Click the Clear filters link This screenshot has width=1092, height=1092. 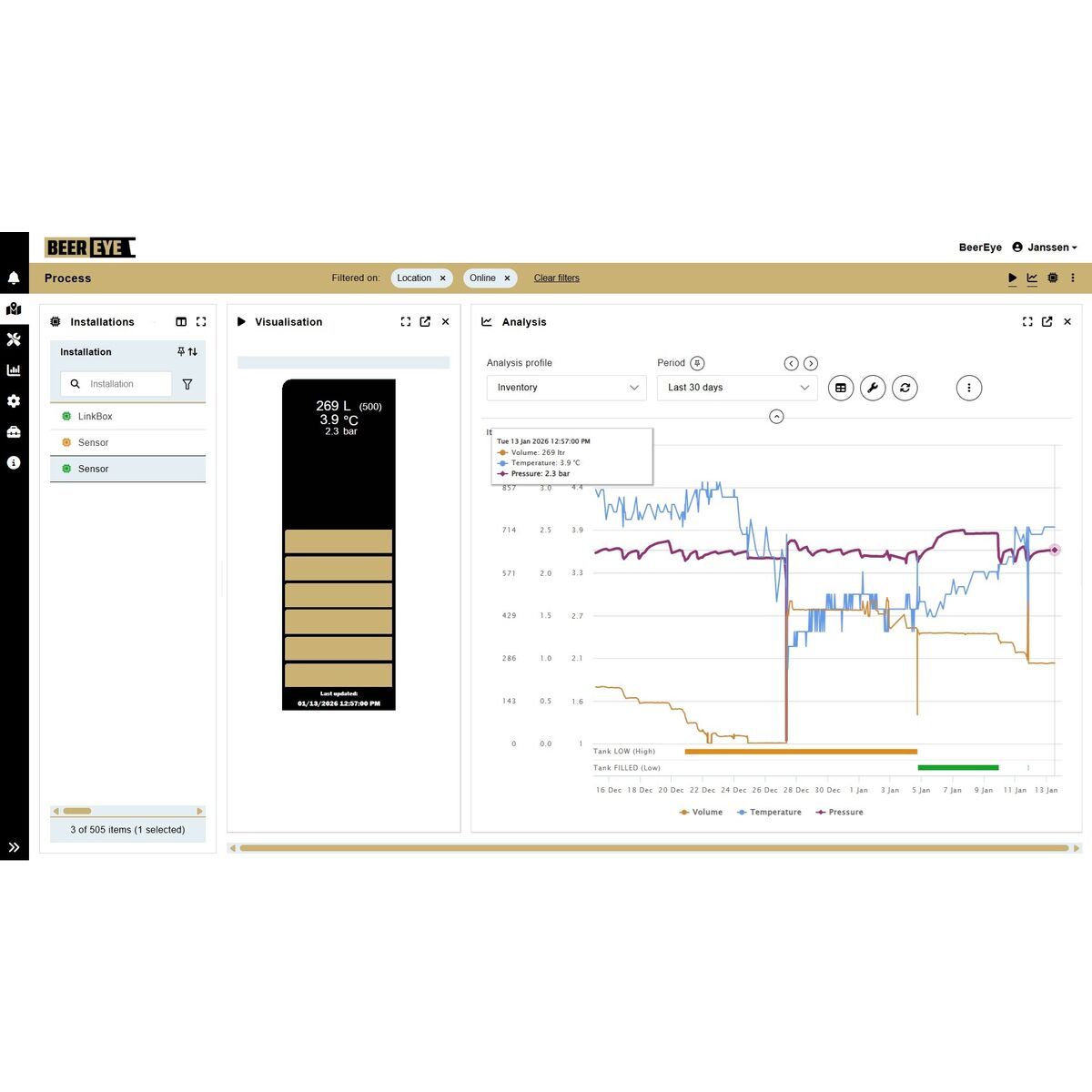[x=556, y=278]
